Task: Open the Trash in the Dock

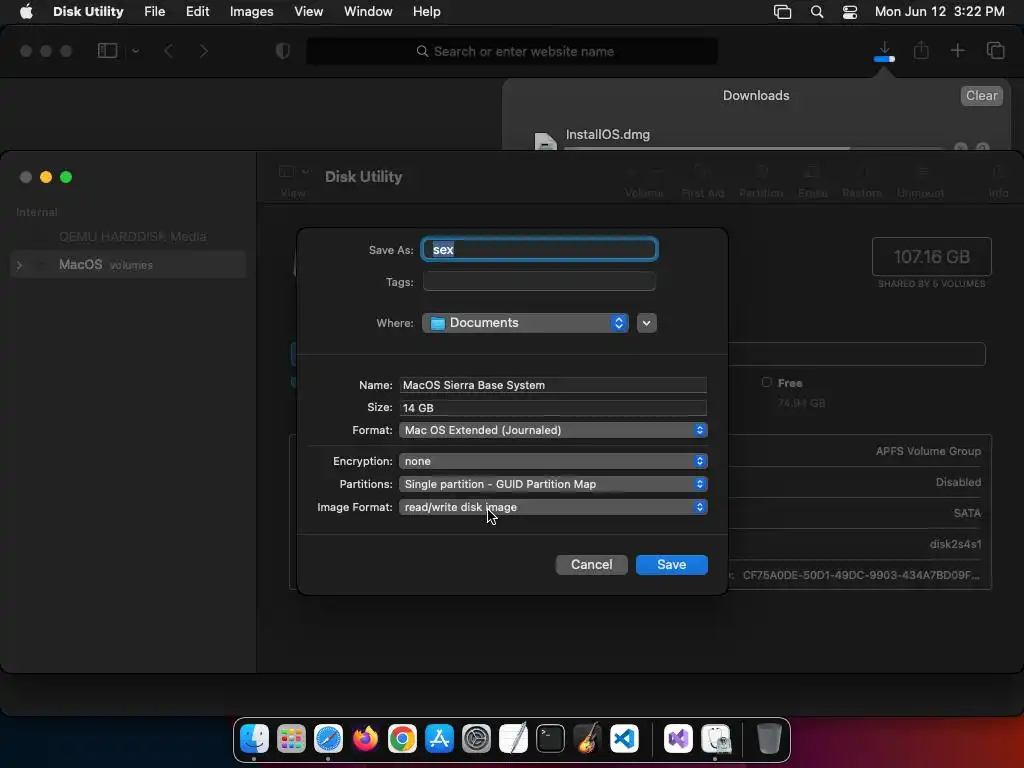Action: [769, 739]
